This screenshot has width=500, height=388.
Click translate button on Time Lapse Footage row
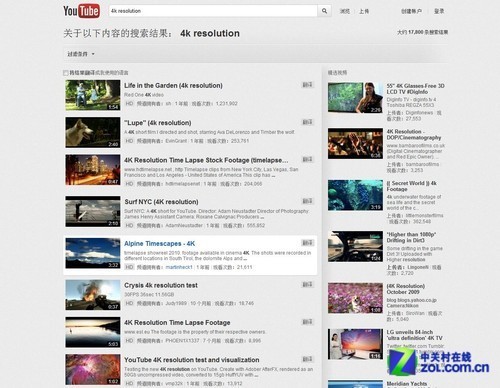coord(307,322)
